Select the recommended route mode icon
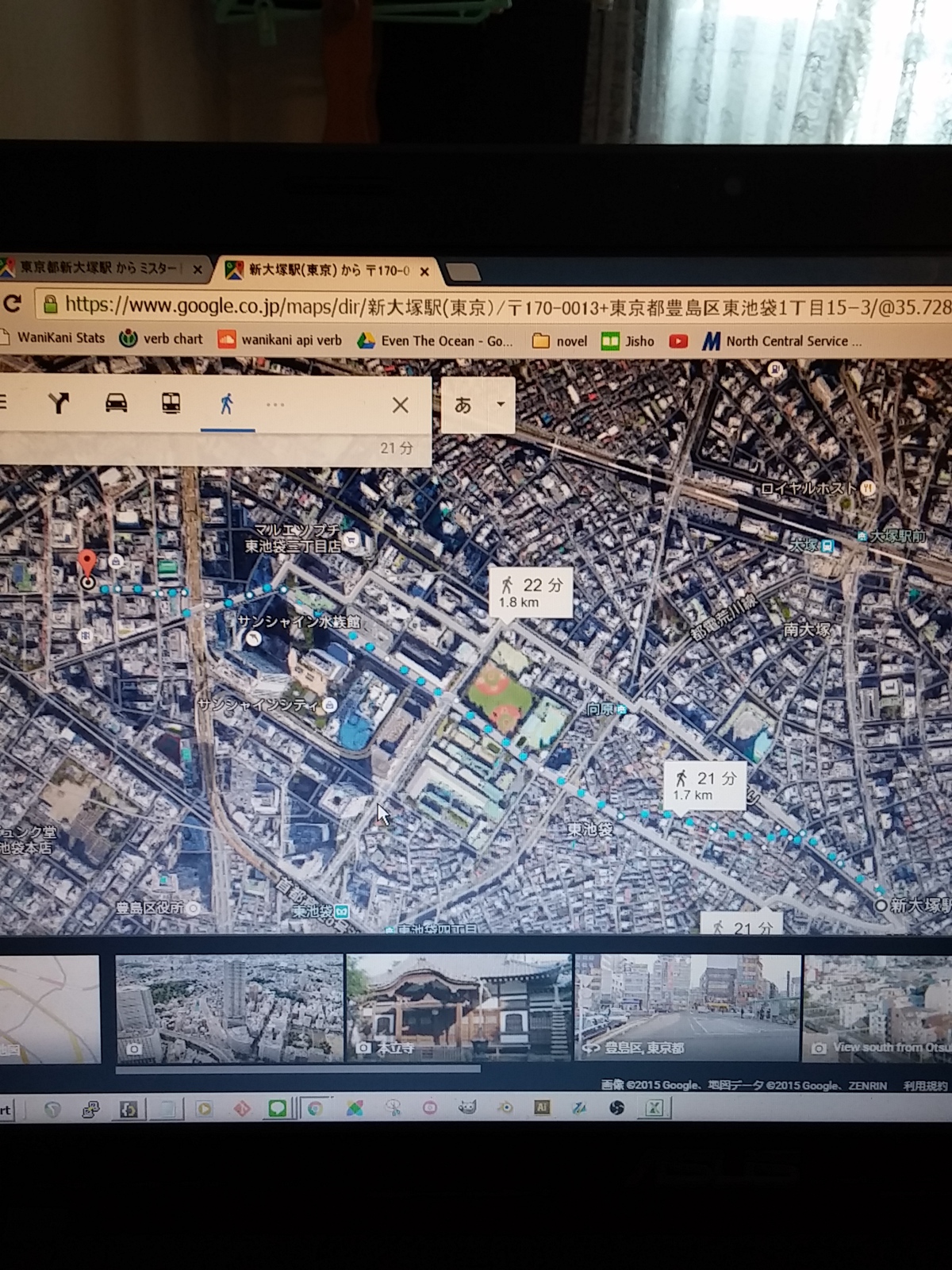 (x=58, y=403)
